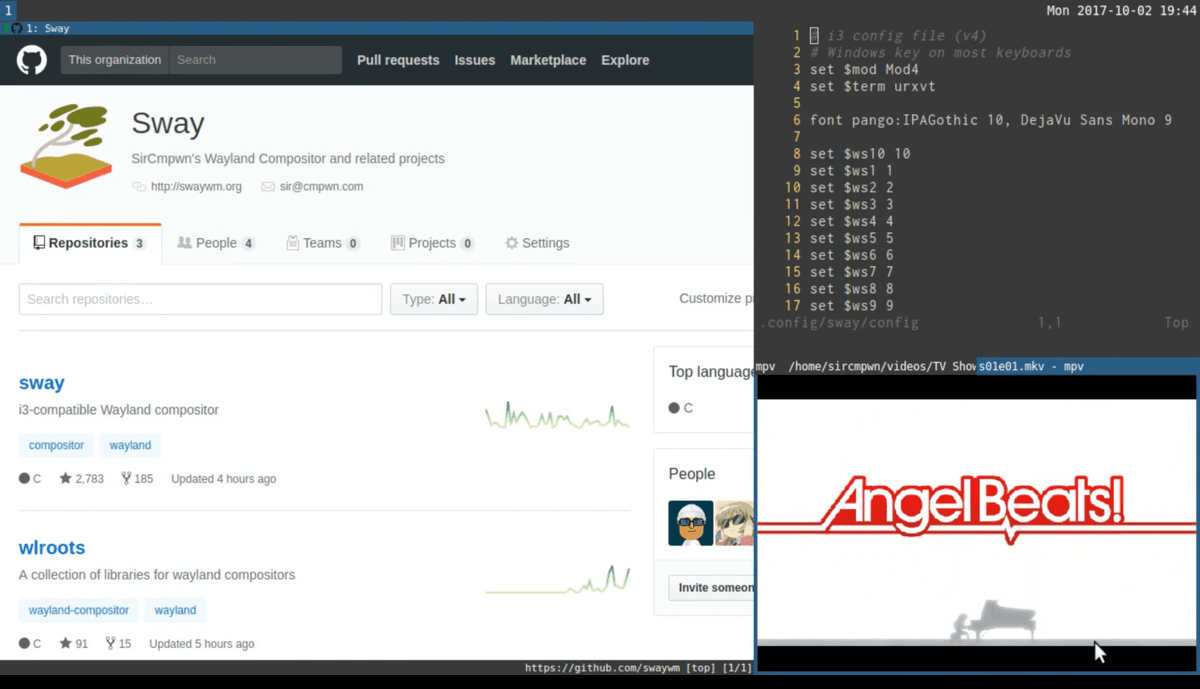Open the Marketplace menu item
The width and height of the screenshot is (1200, 689).
tap(548, 60)
